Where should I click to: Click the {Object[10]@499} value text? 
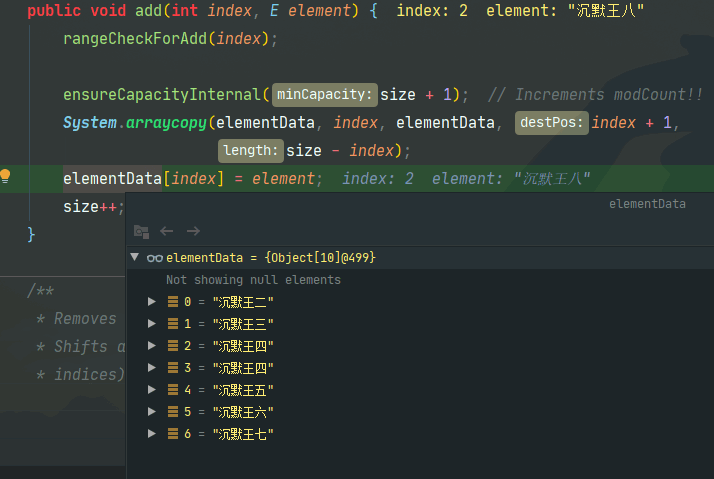[x=320, y=258]
